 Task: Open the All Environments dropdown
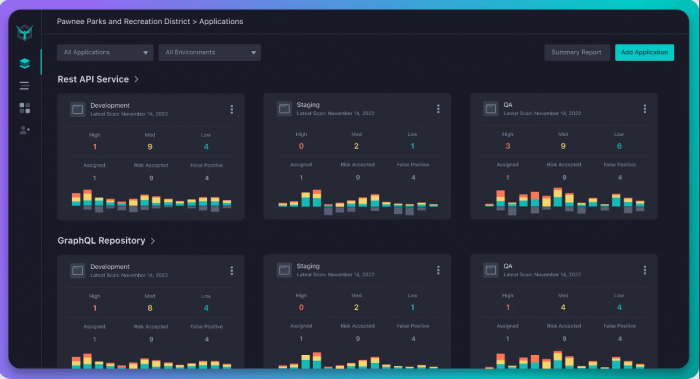pos(209,52)
